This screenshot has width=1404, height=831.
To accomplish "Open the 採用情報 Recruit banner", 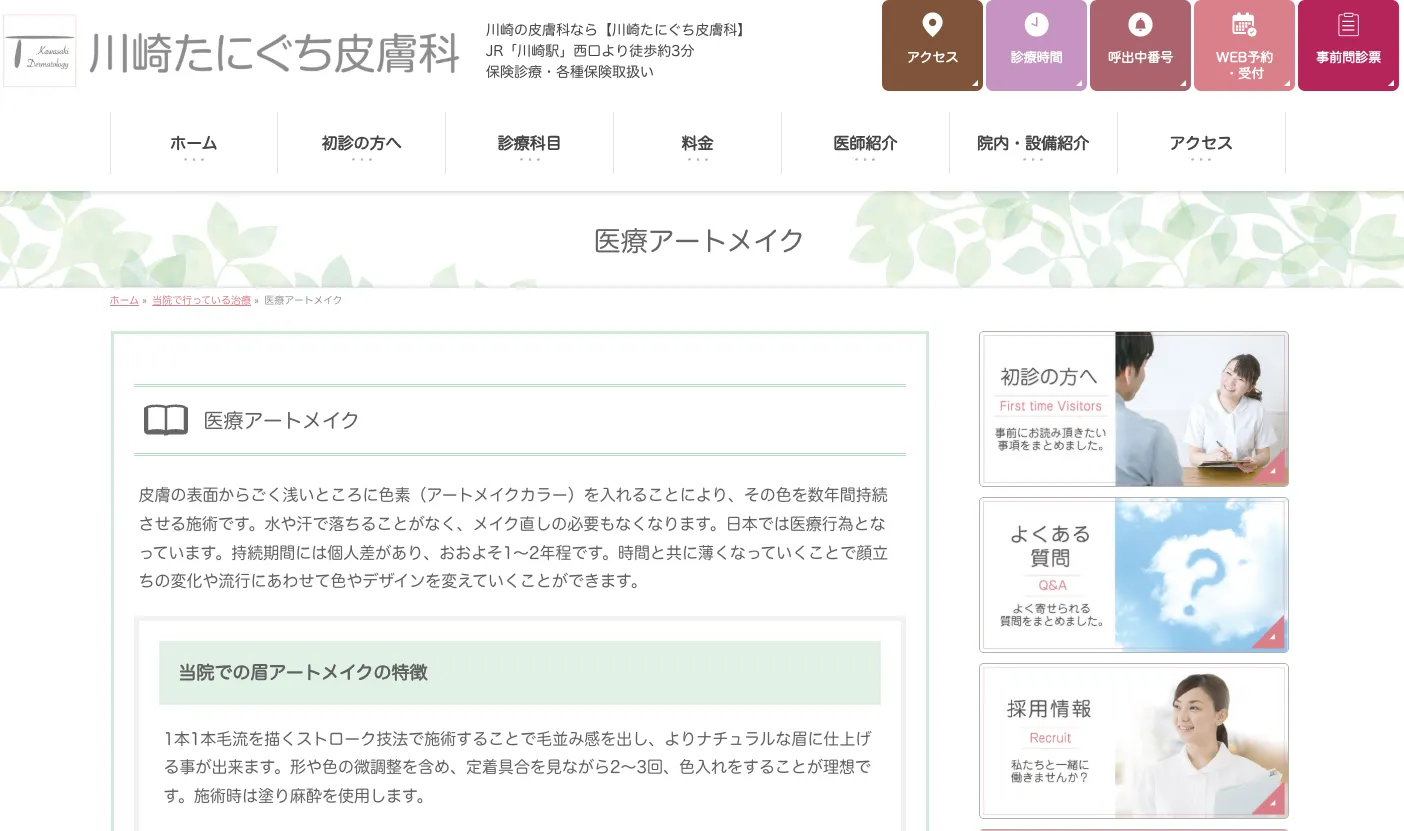I will click(1134, 741).
